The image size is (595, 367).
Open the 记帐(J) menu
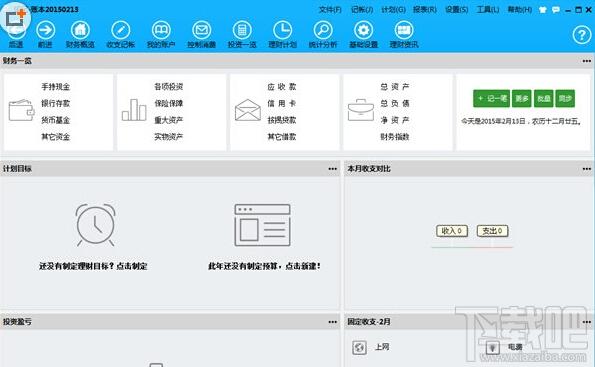[362, 9]
